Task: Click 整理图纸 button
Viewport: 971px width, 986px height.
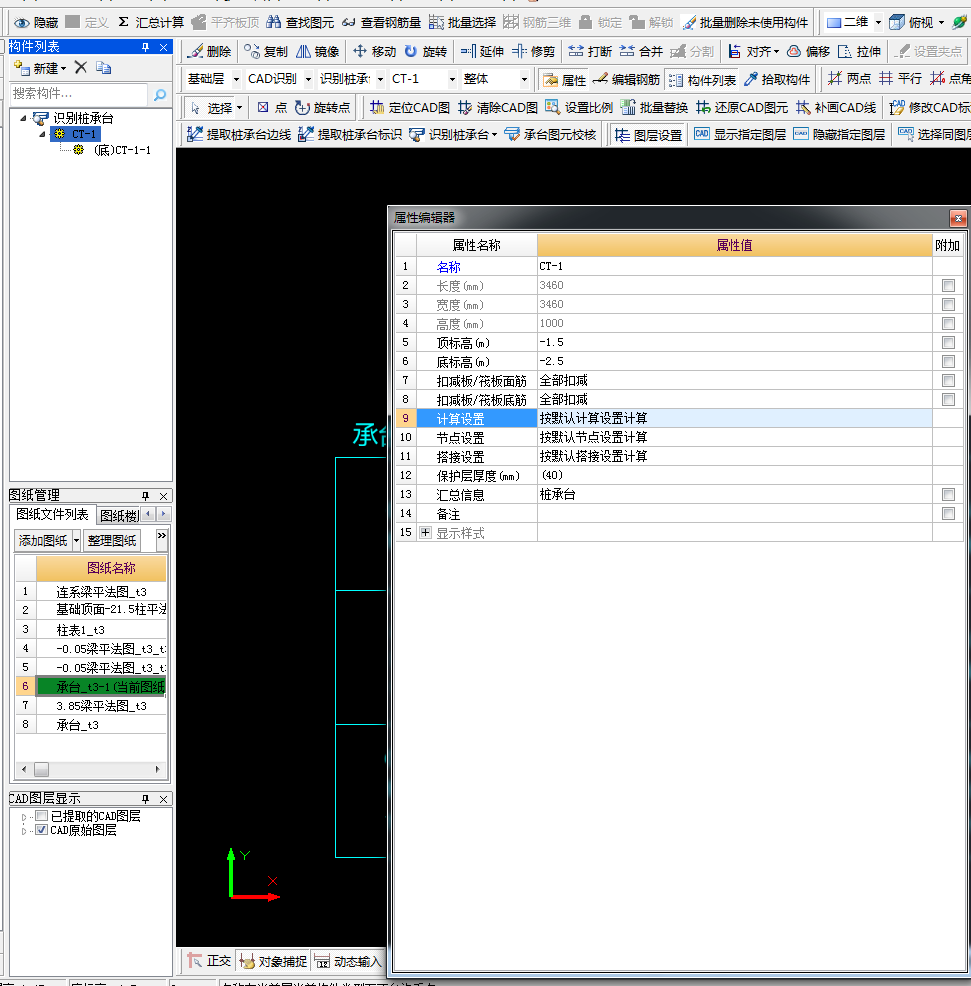Action: 112,540
